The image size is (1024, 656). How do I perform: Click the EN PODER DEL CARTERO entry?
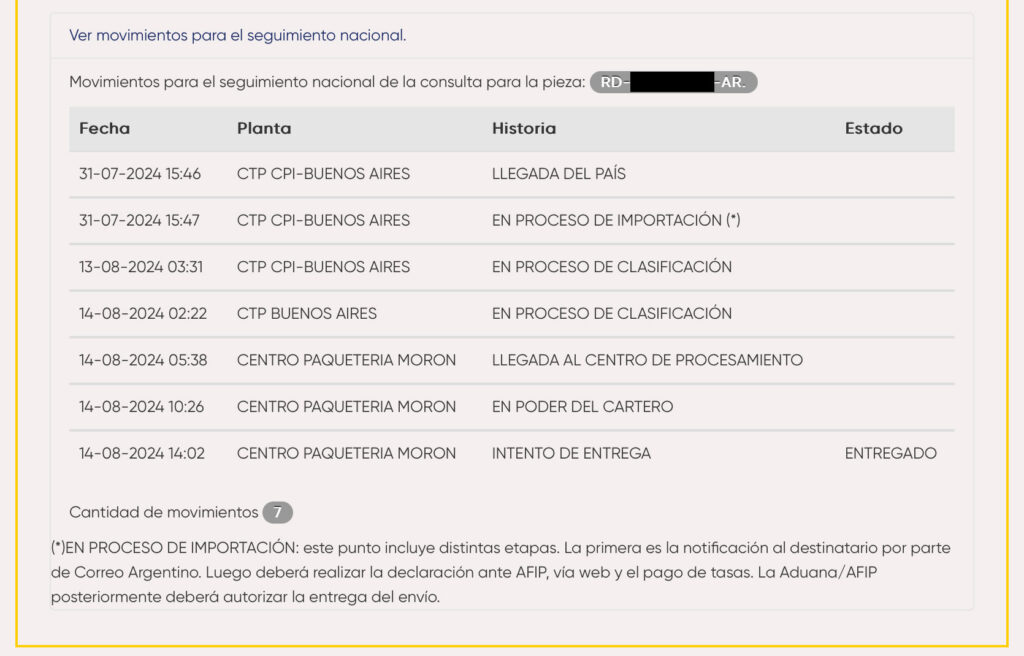coord(582,406)
